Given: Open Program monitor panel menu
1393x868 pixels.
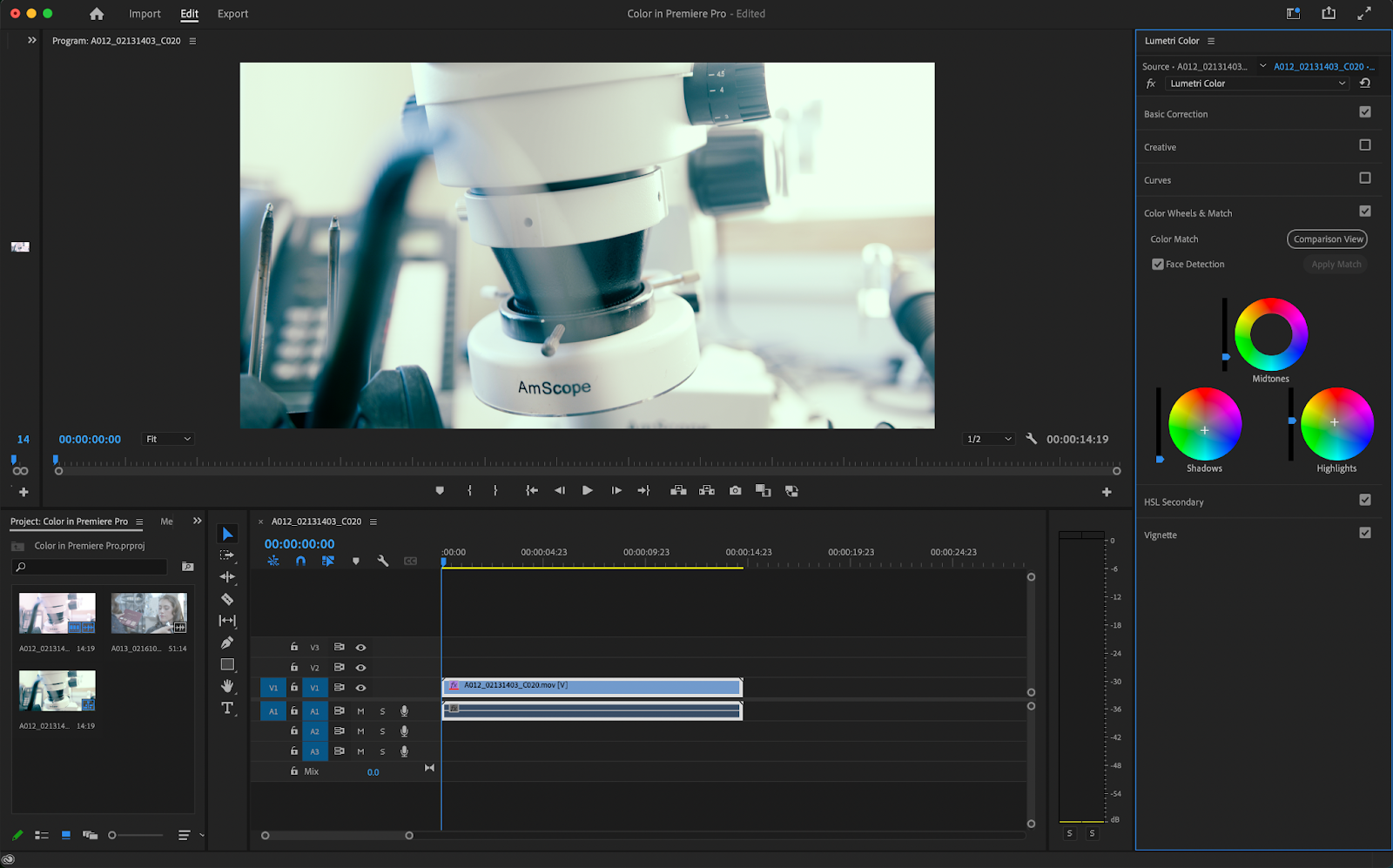Looking at the screenshot, I should click(x=192, y=41).
